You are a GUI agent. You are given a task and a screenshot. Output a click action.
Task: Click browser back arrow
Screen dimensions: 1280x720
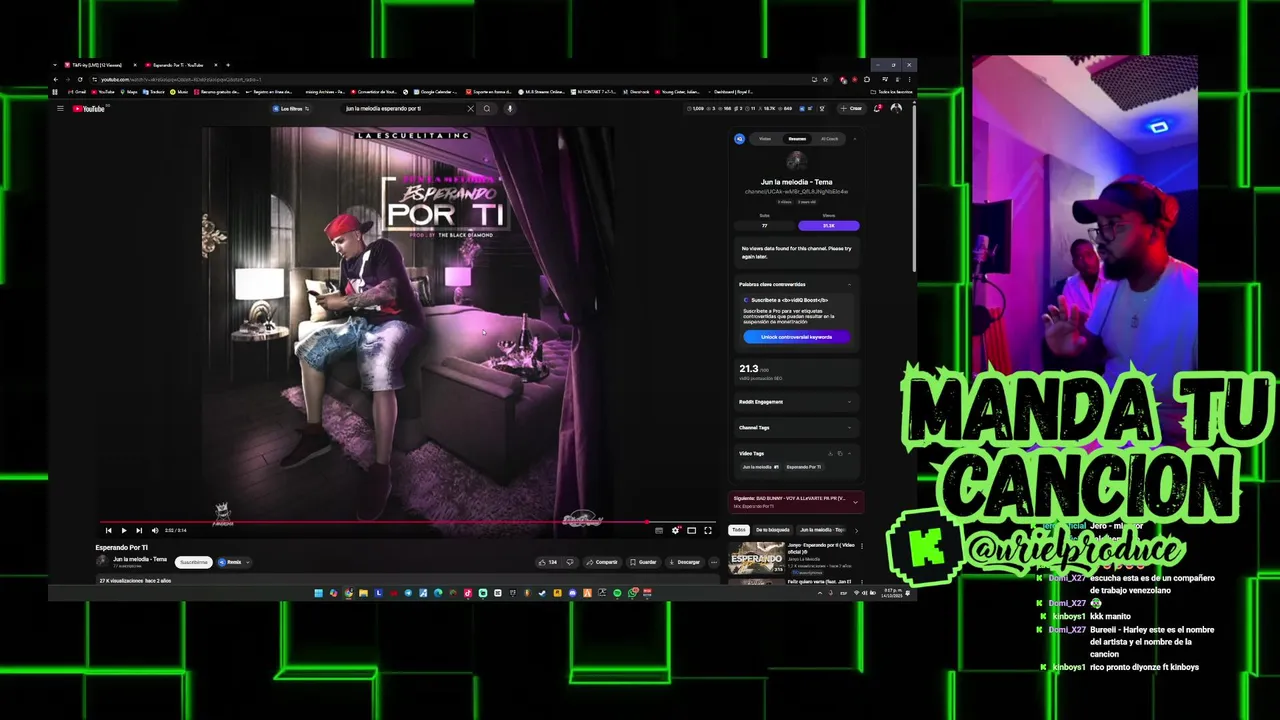(56, 79)
